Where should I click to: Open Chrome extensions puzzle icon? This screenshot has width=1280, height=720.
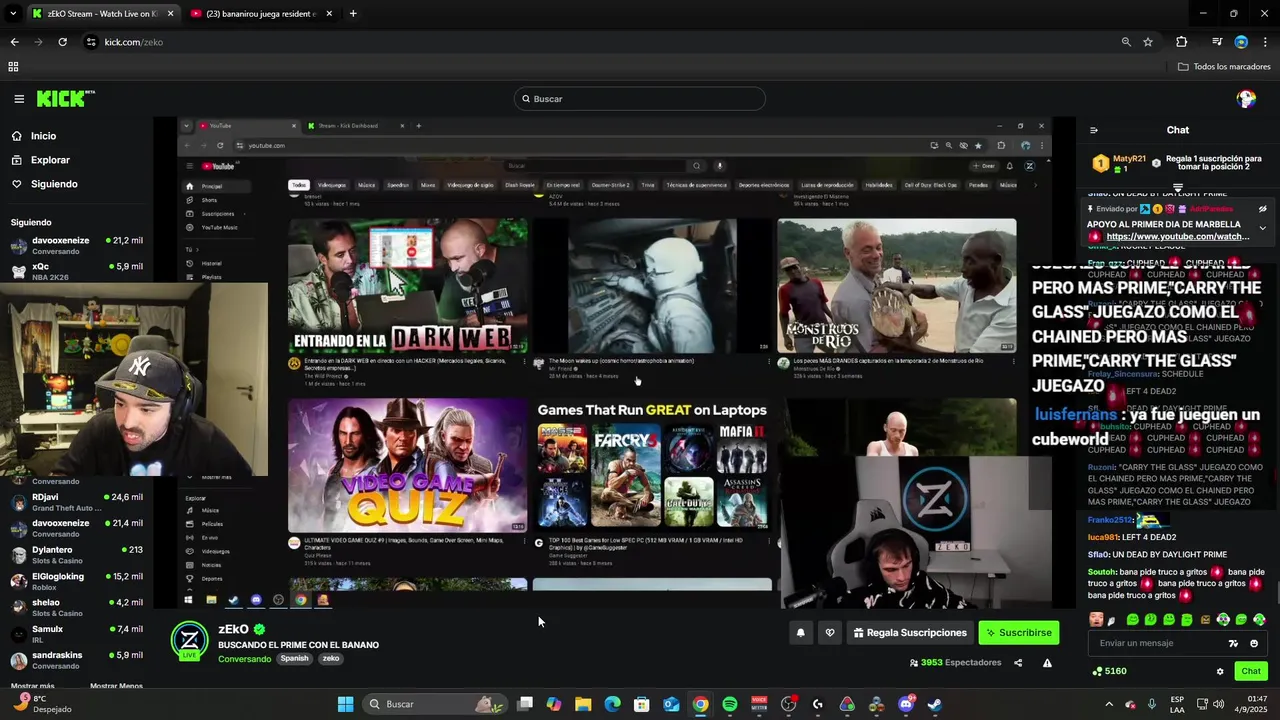click(x=1182, y=42)
